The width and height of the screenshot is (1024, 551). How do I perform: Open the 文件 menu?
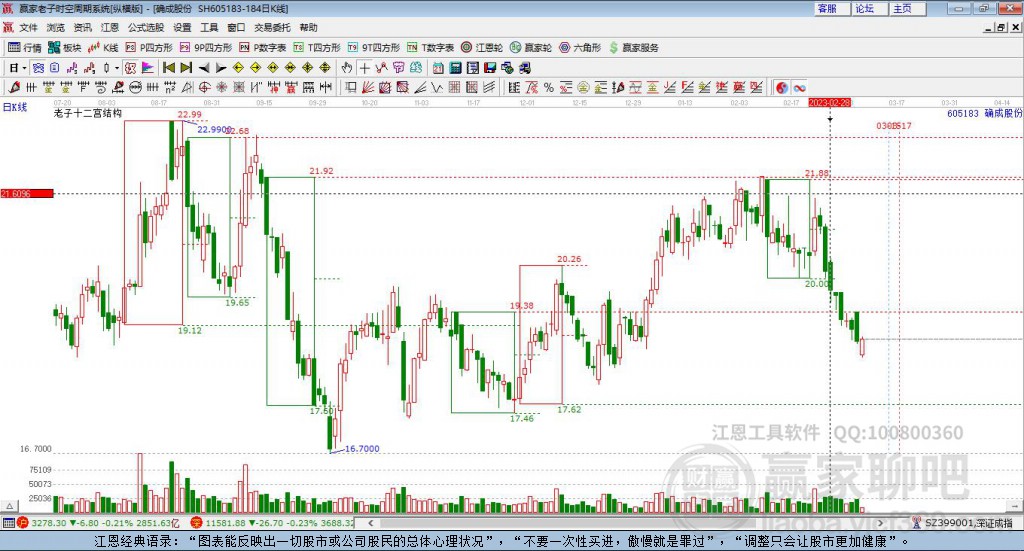(28, 27)
